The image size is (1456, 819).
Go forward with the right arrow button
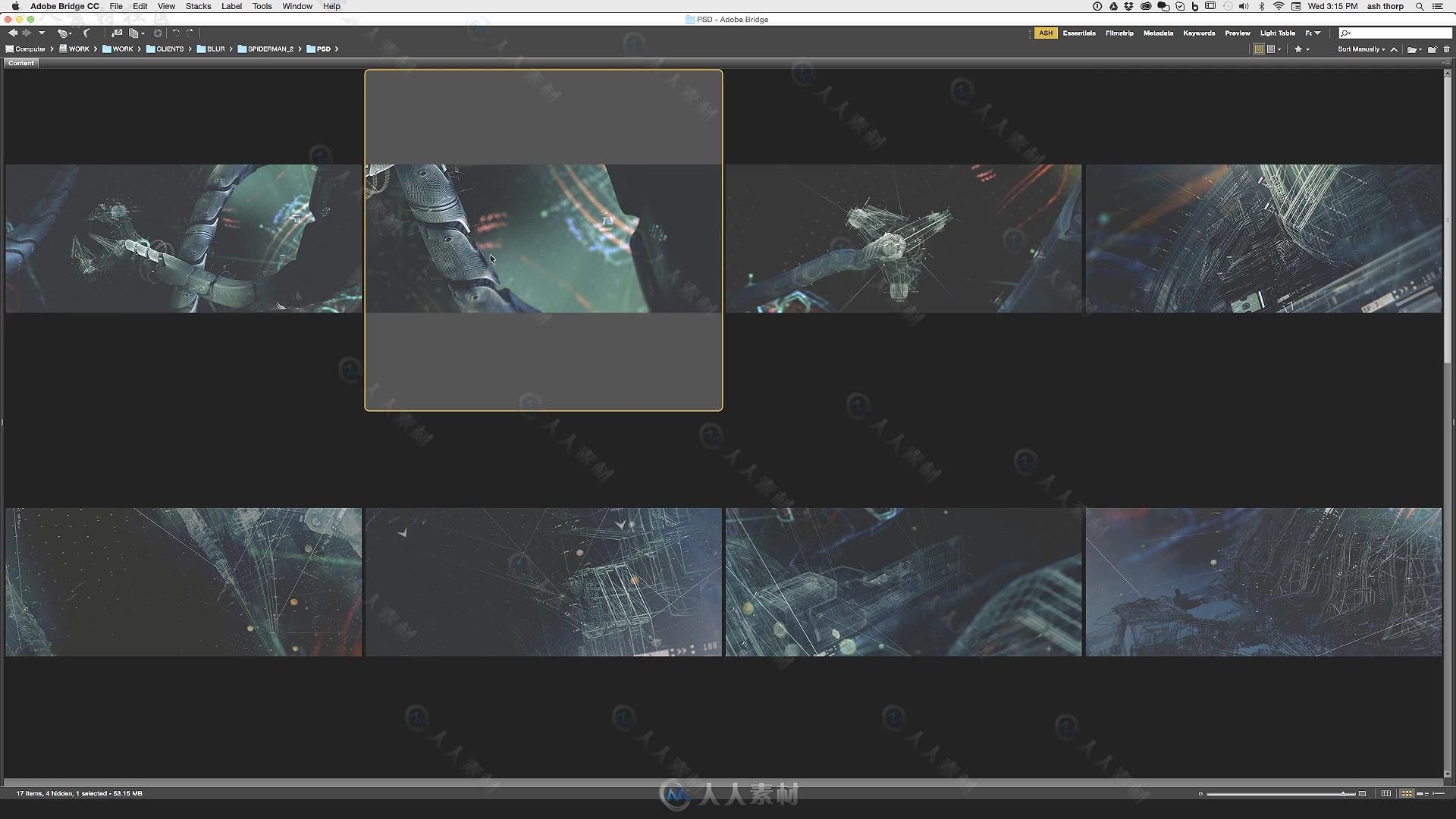(27, 33)
